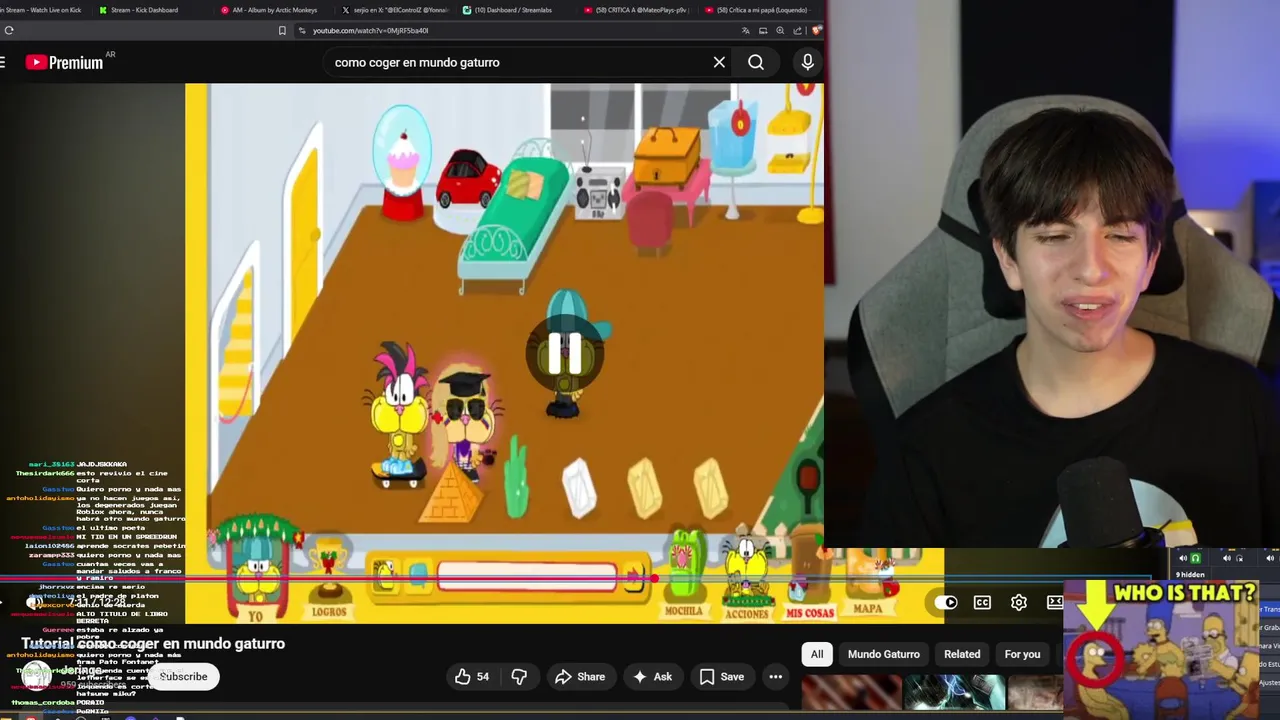Open the lightning recommended video thumbnail
1280x720 pixels.
pyautogui.click(x=954, y=693)
